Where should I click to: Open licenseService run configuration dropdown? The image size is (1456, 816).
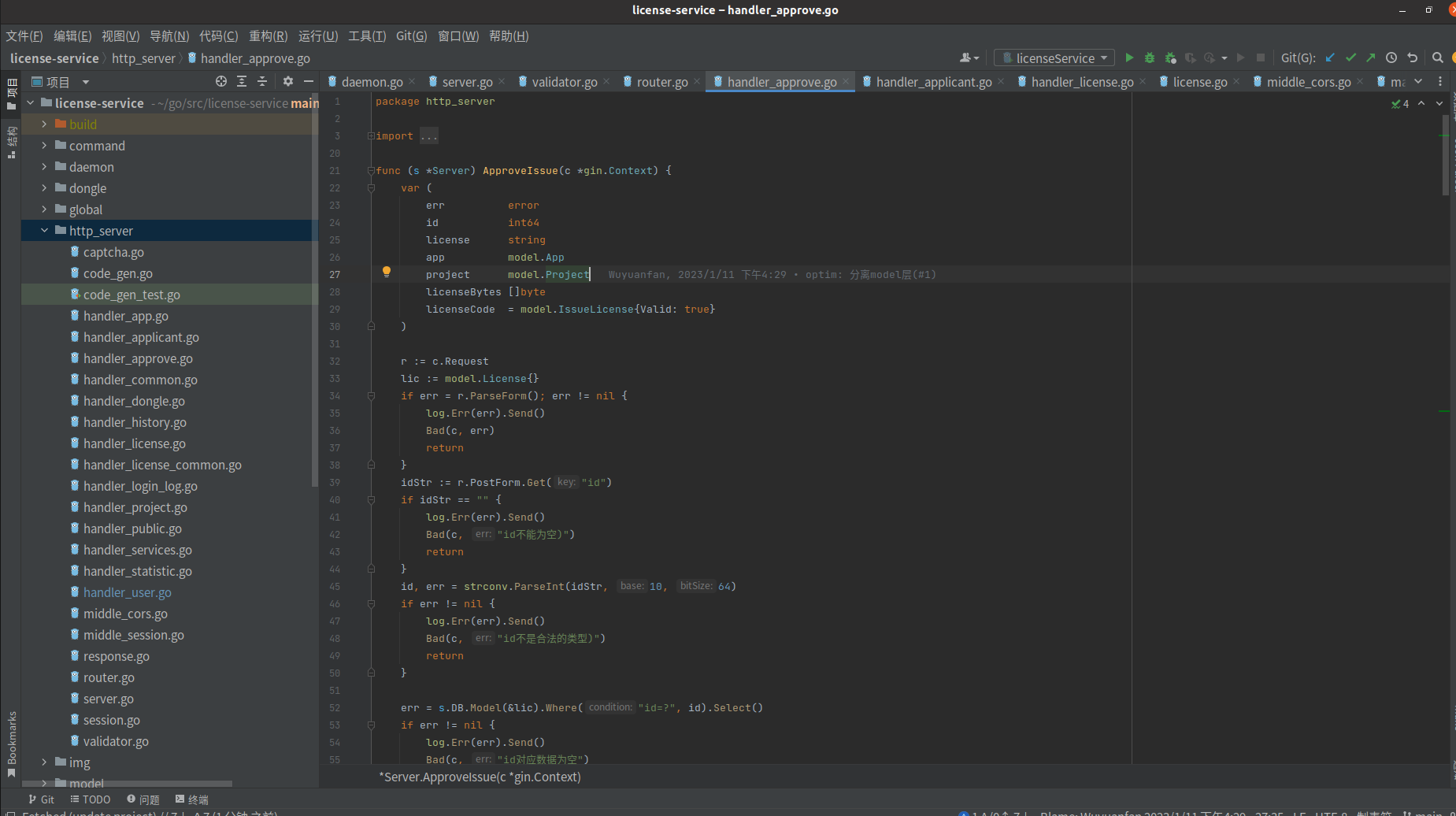pyautogui.click(x=1054, y=57)
